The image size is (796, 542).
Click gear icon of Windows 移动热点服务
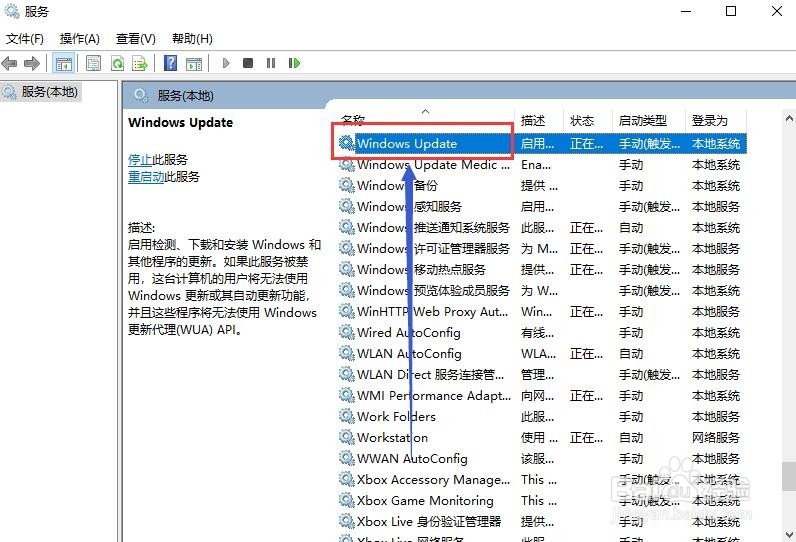347,269
